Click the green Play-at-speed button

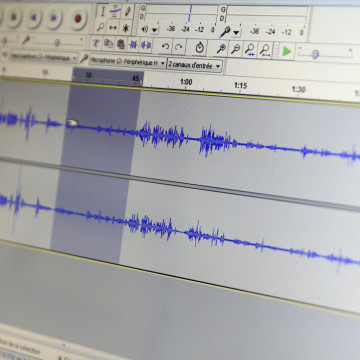286,52
